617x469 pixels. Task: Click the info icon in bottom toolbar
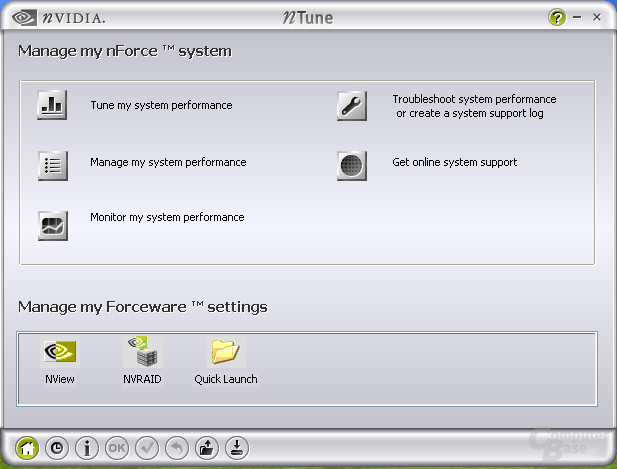87,448
